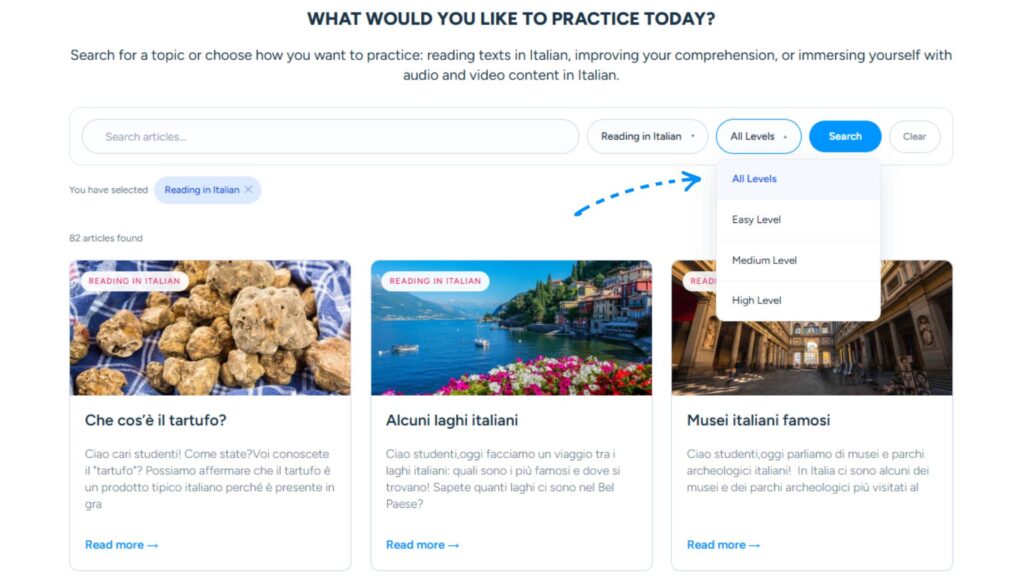Open article title Che cos'è il tartufo?
The width and height of the screenshot is (1024, 576).
click(x=155, y=421)
